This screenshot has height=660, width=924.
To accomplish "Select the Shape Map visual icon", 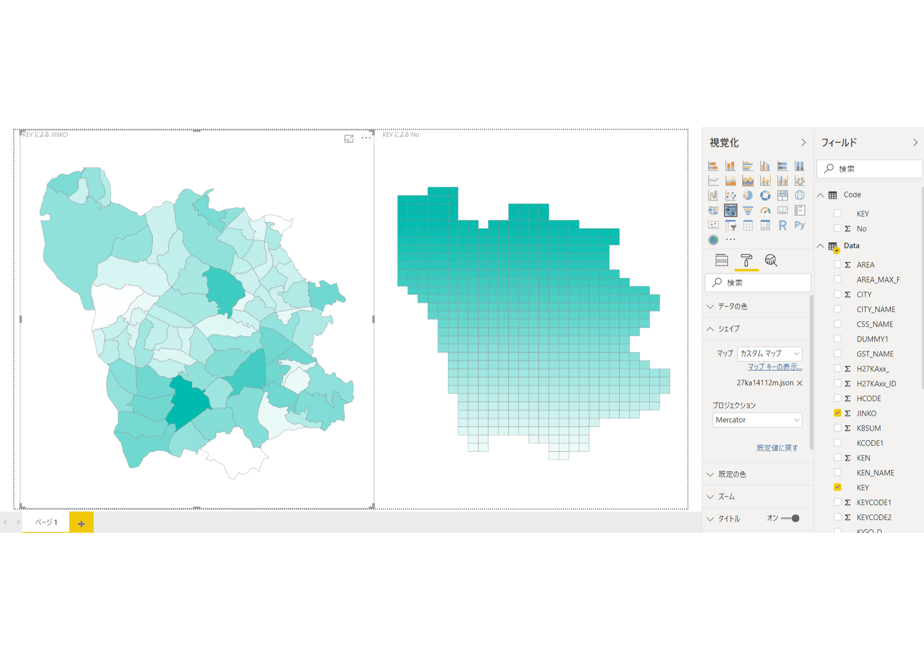I will tap(730, 210).
